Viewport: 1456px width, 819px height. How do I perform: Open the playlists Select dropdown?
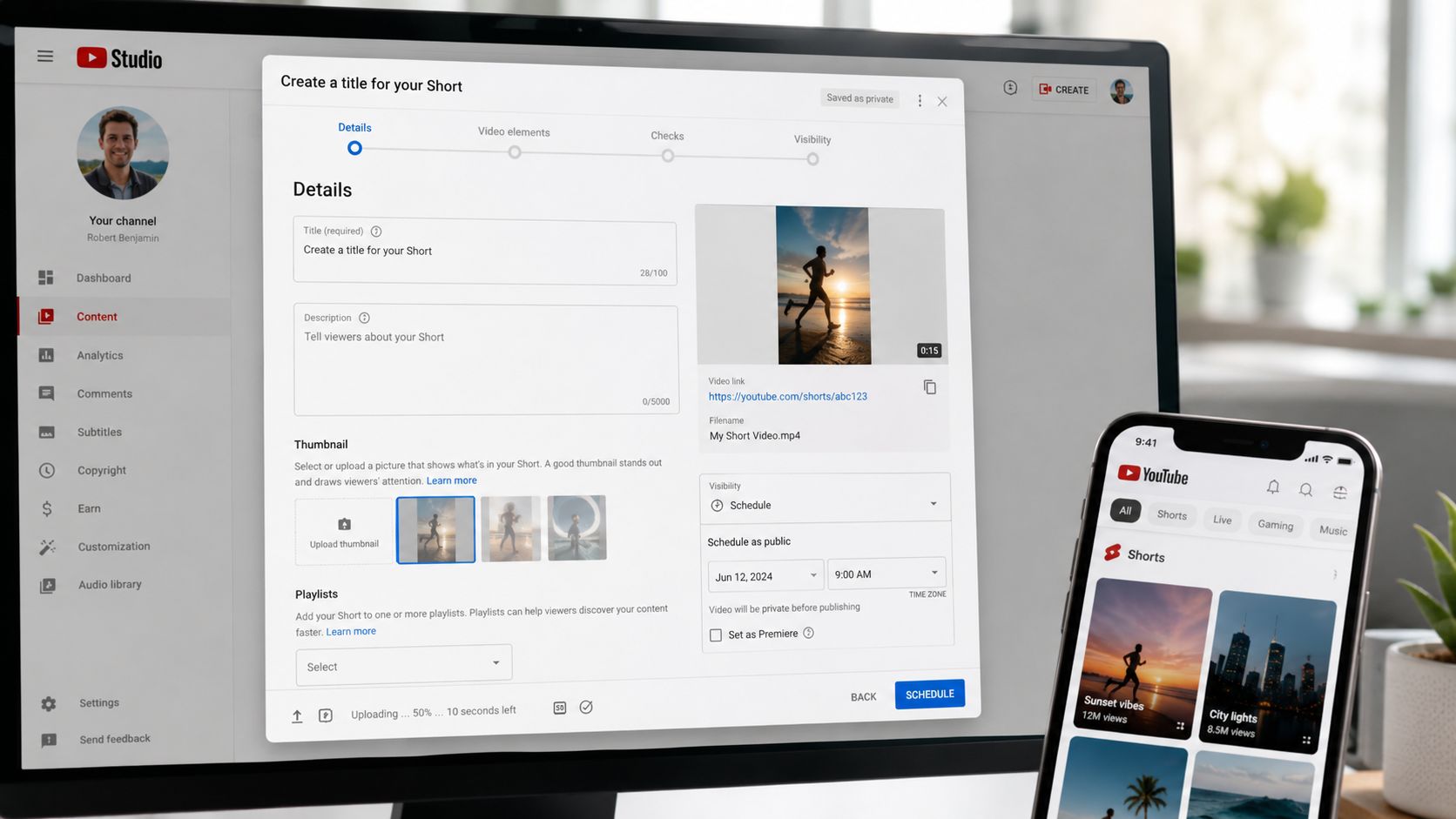pos(404,665)
